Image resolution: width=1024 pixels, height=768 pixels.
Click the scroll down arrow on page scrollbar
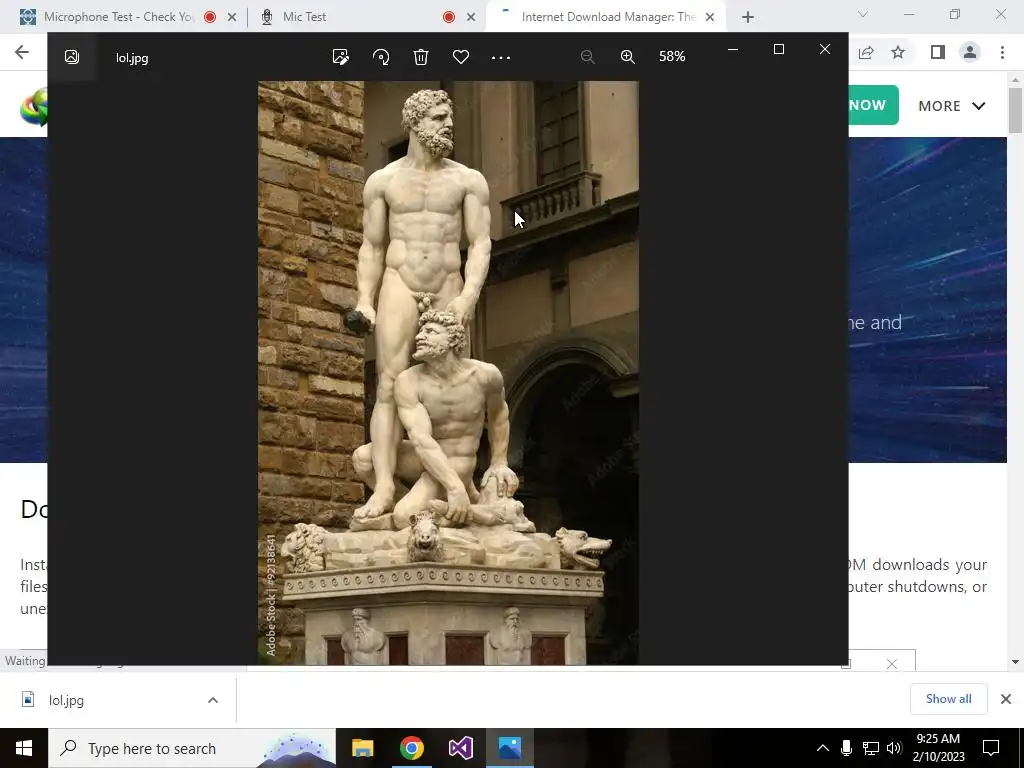click(1015, 662)
